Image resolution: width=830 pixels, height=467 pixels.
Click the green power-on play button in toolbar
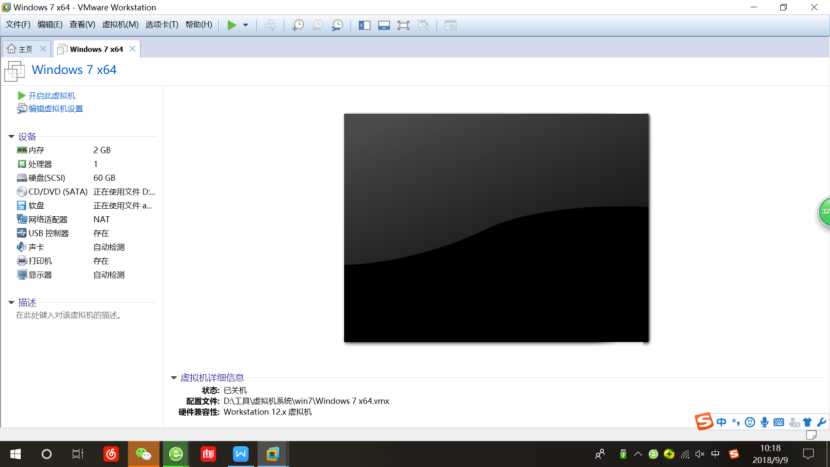[231, 25]
